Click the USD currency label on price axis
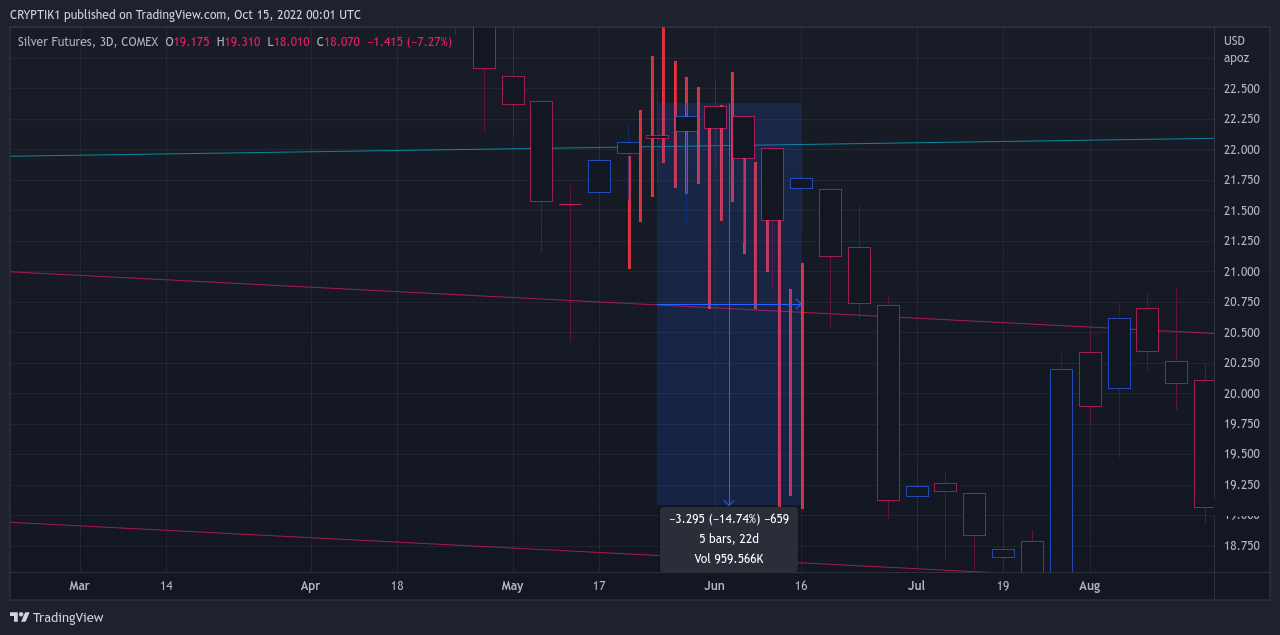This screenshot has width=1280, height=635. point(1235,41)
